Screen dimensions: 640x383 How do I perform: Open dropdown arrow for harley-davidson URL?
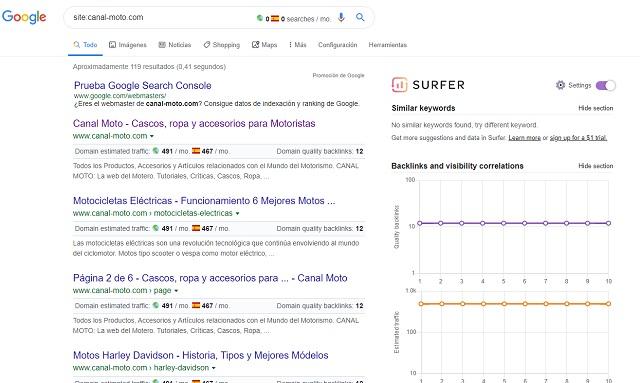213,368
